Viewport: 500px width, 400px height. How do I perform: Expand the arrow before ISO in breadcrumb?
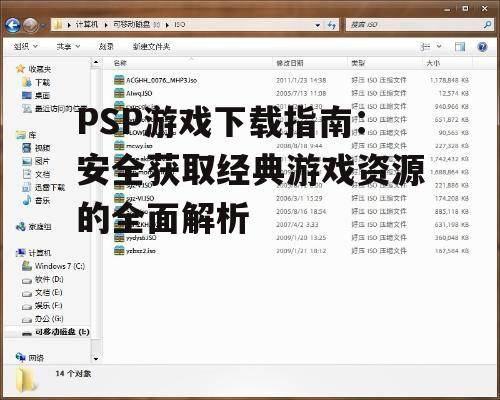tap(167, 25)
